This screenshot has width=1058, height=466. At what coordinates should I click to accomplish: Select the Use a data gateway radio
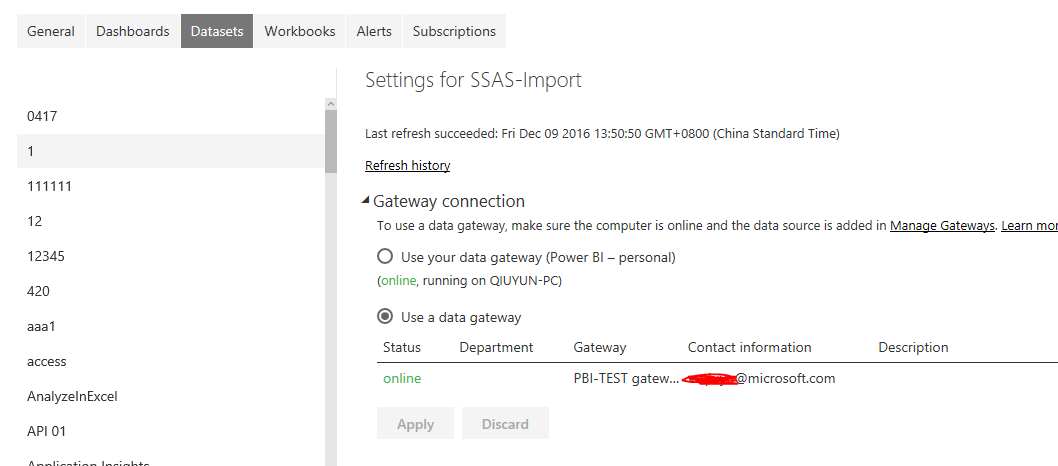[x=385, y=316]
